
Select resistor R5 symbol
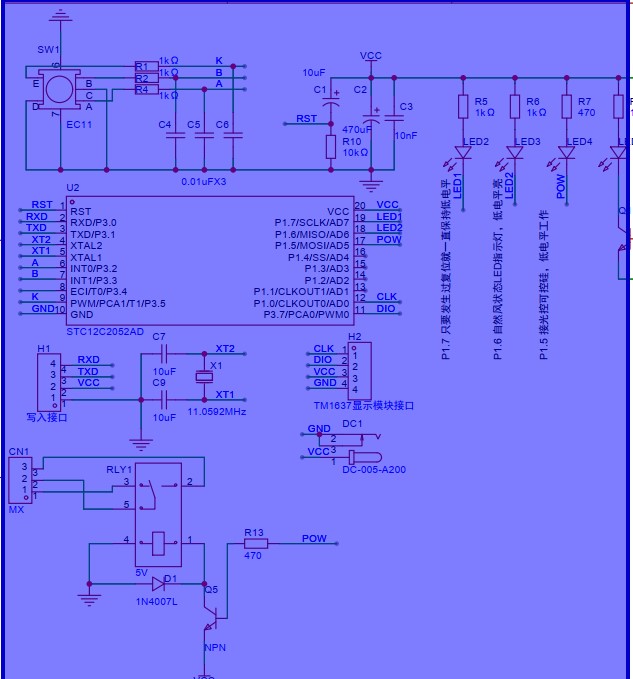click(x=463, y=107)
